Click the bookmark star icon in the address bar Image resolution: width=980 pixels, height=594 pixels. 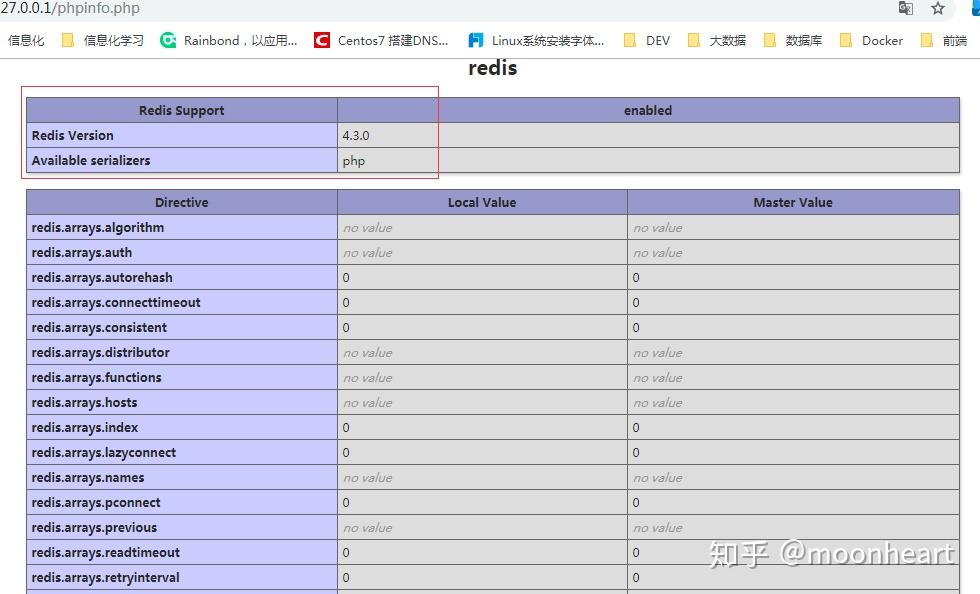(x=938, y=8)
